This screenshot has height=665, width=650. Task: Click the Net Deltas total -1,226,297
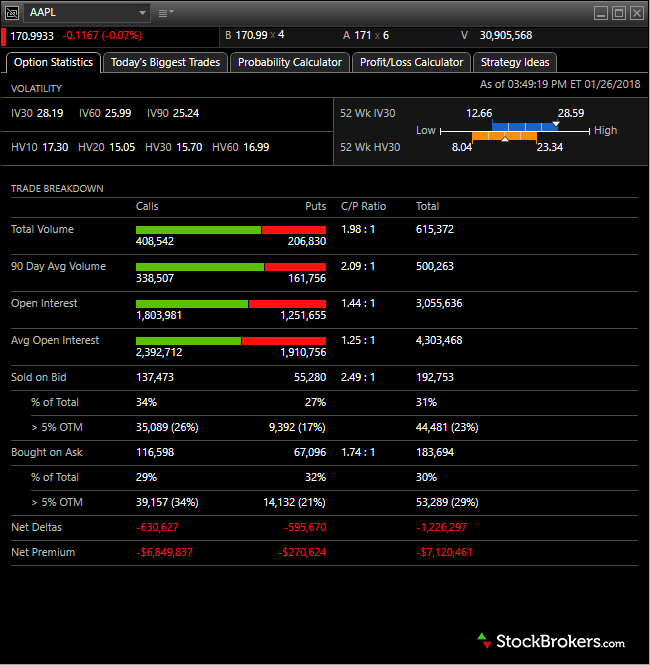click(x=441, y=528)
